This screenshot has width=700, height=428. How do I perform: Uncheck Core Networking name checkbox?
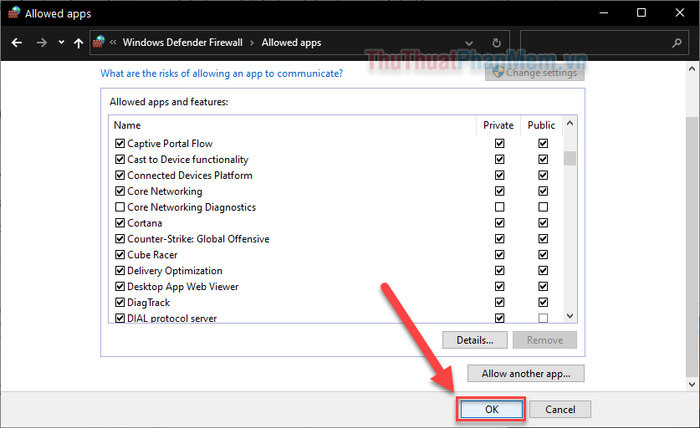click(120, 191)
